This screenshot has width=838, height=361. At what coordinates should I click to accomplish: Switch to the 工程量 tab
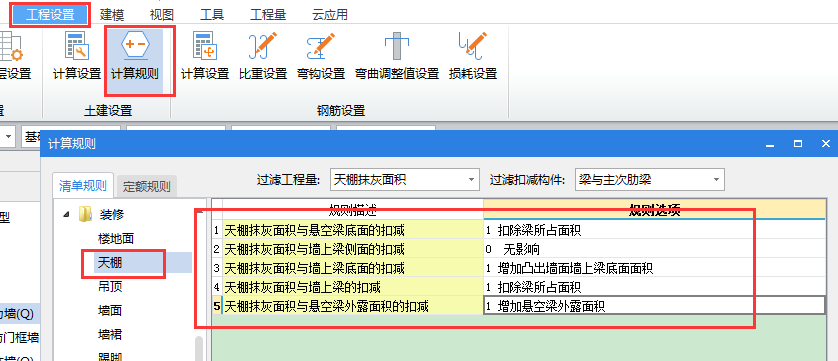coord(268,15)
